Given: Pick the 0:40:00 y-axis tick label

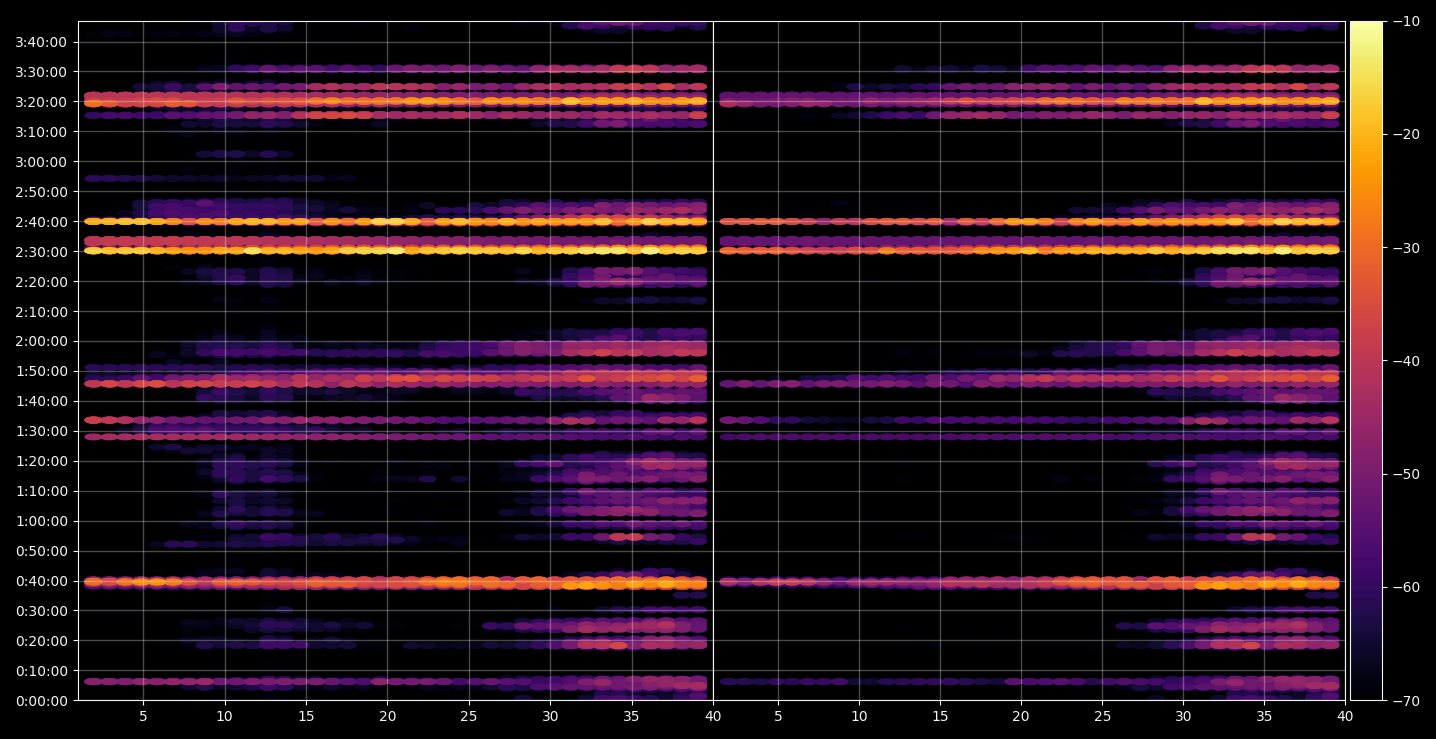Looking at the screenshot, I should point(41,581).
